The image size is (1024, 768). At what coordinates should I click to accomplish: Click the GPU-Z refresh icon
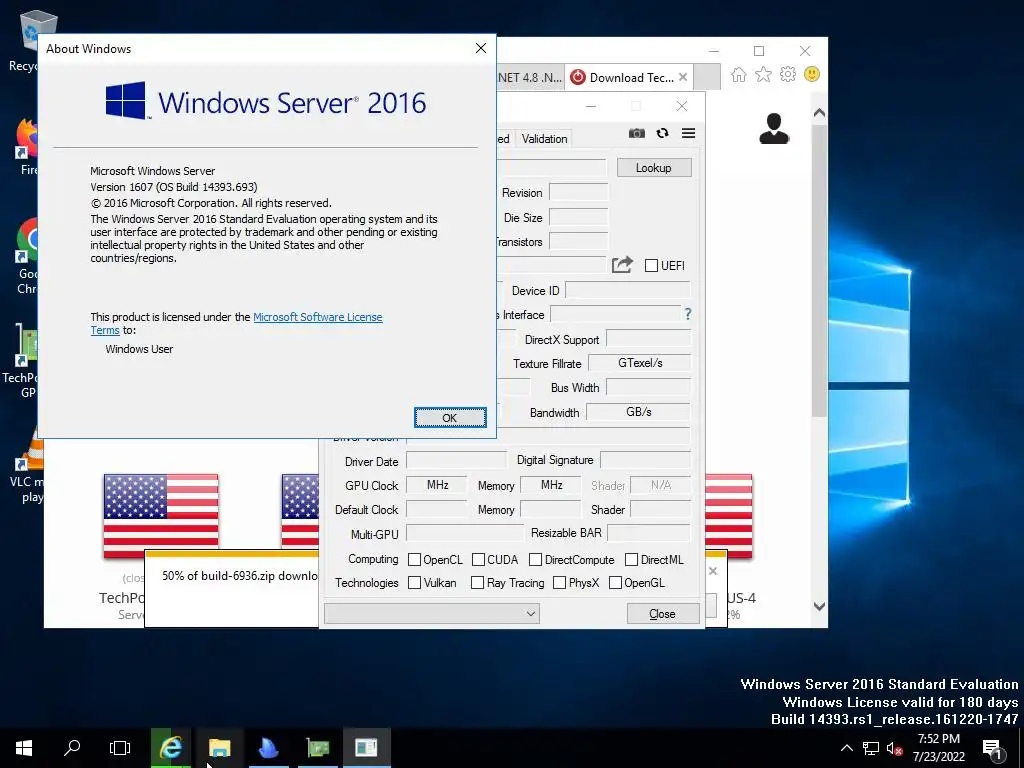pyautogui.click(x=662, y=133)
